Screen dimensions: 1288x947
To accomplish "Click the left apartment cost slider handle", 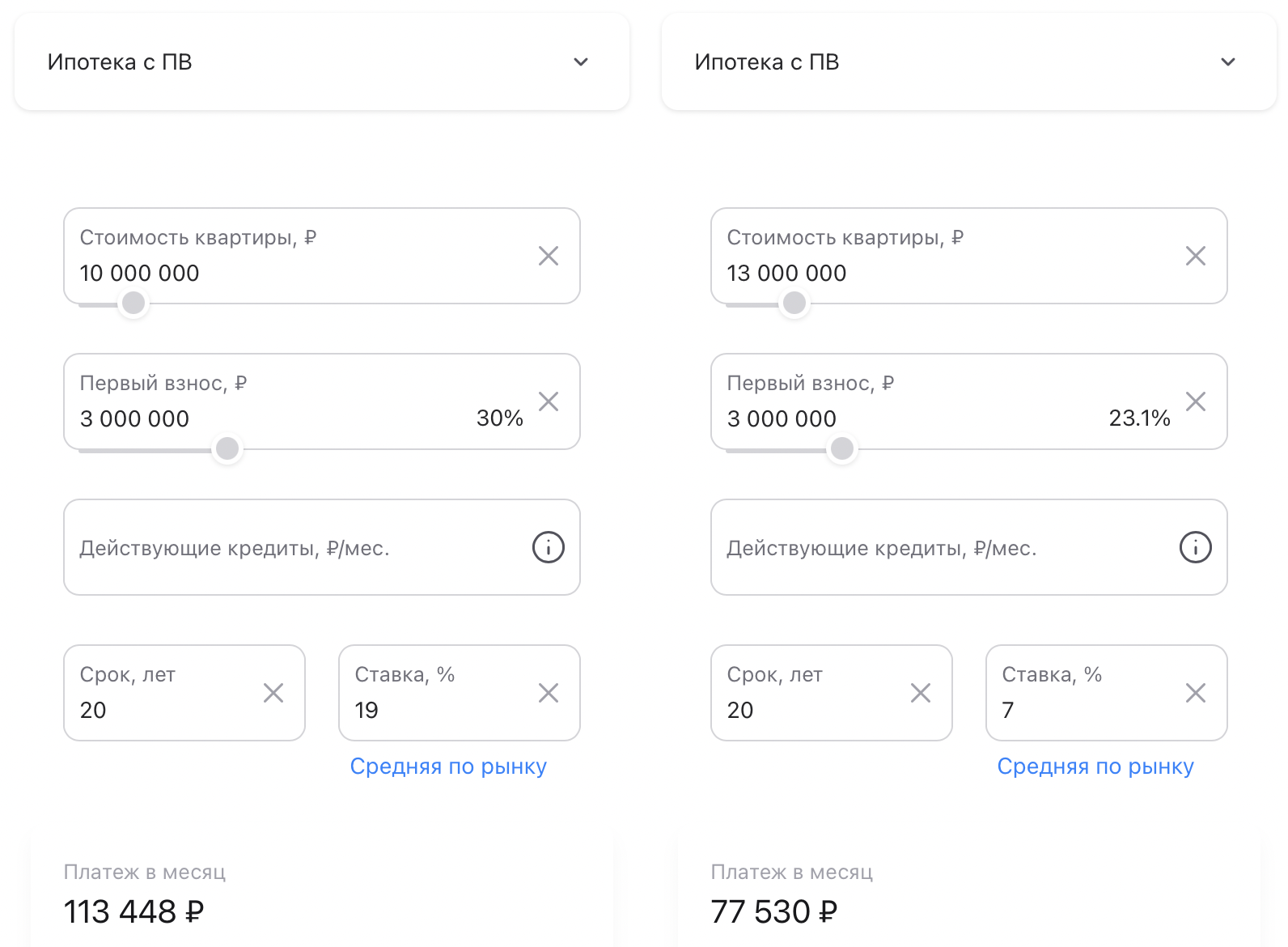I will pos(133,304).
